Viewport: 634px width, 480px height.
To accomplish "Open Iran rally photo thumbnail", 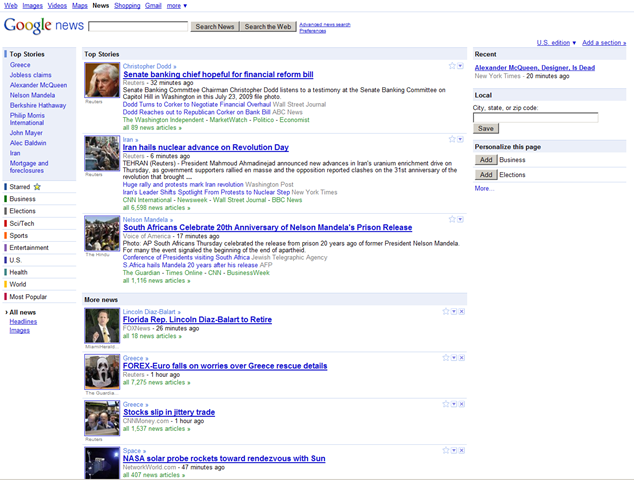I will [102, 153].
